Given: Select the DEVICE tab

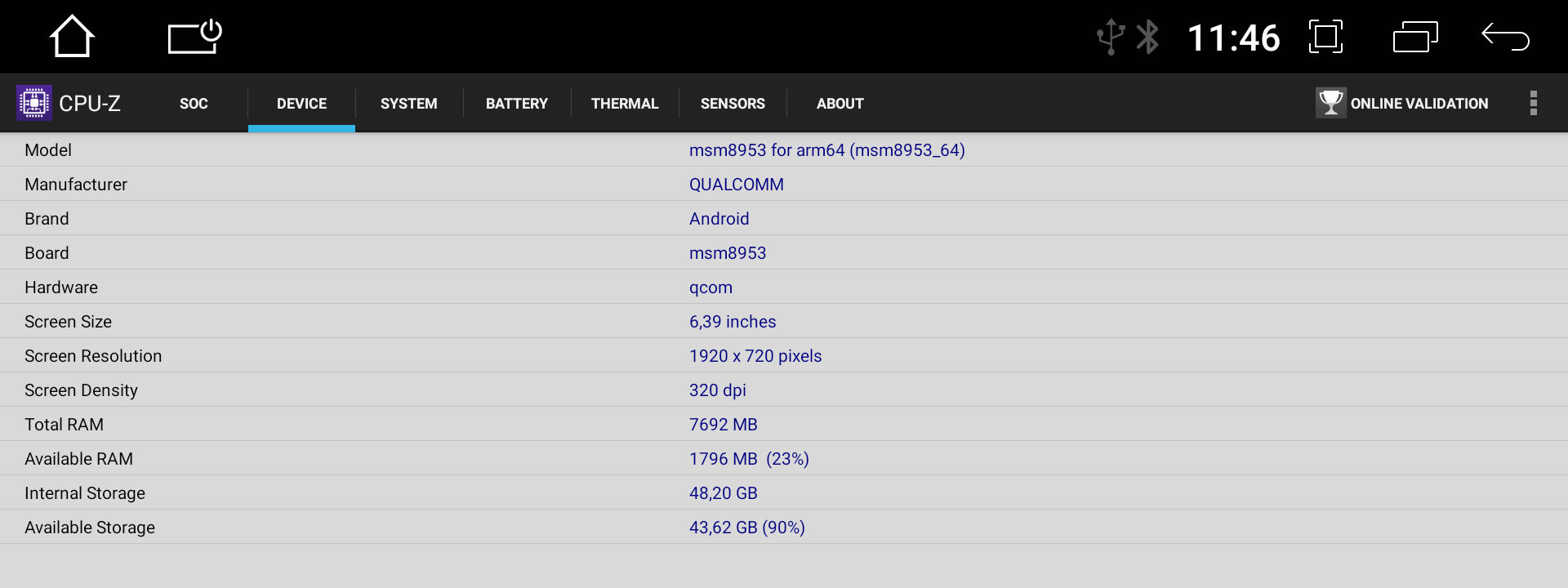Looking at the screenshot, I should click(301, 104).
